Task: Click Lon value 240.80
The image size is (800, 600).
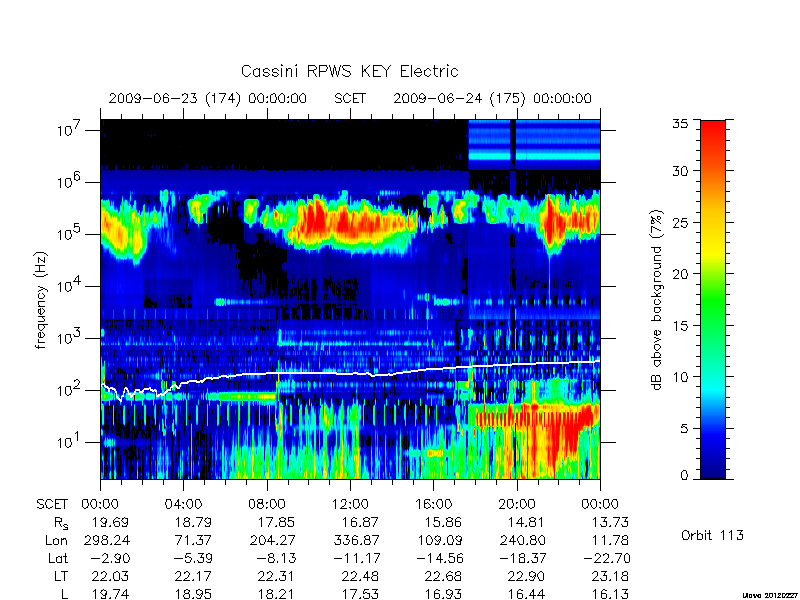Action: pos(522,540)
